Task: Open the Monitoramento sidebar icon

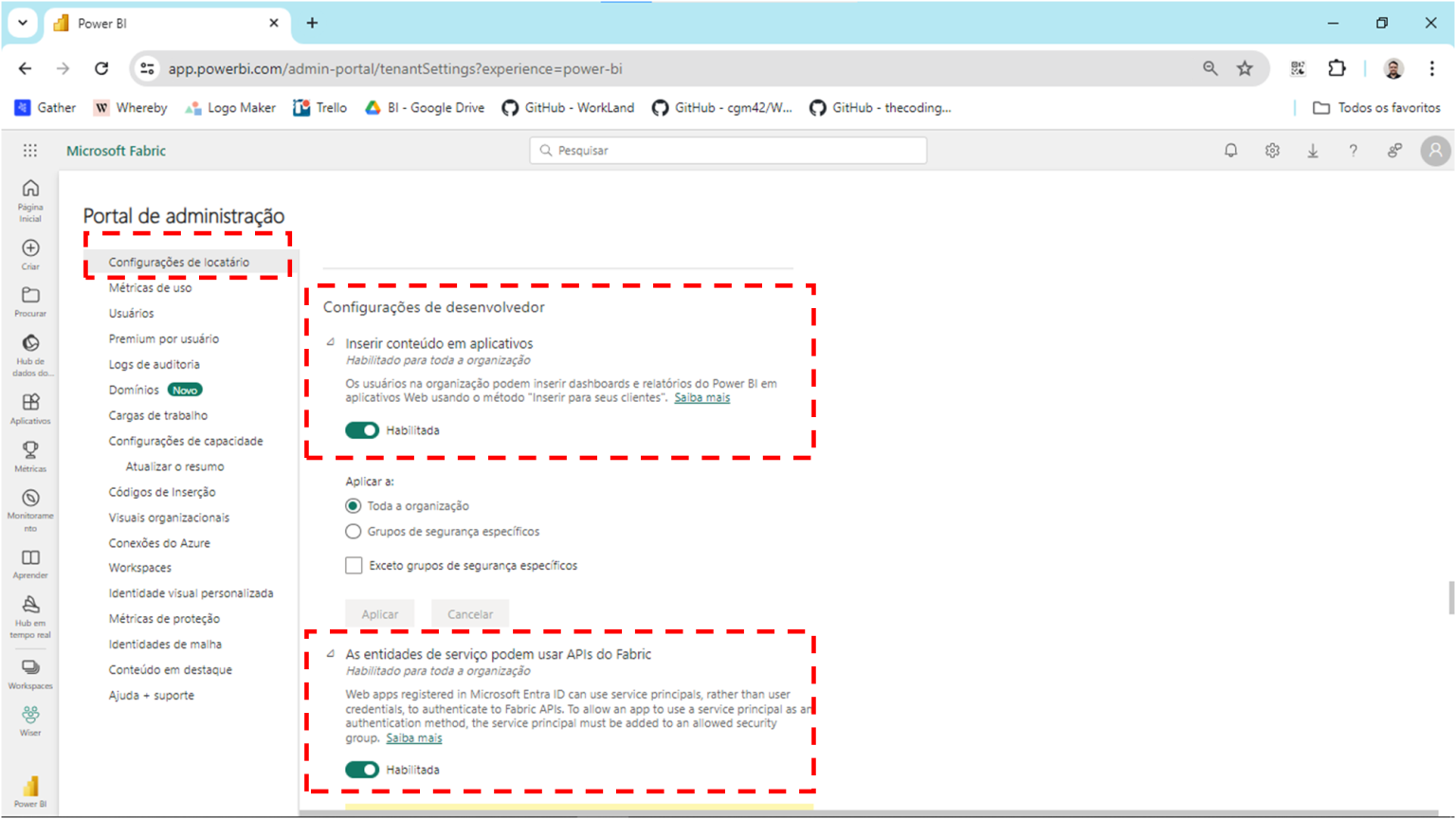Action: point(30,499)
